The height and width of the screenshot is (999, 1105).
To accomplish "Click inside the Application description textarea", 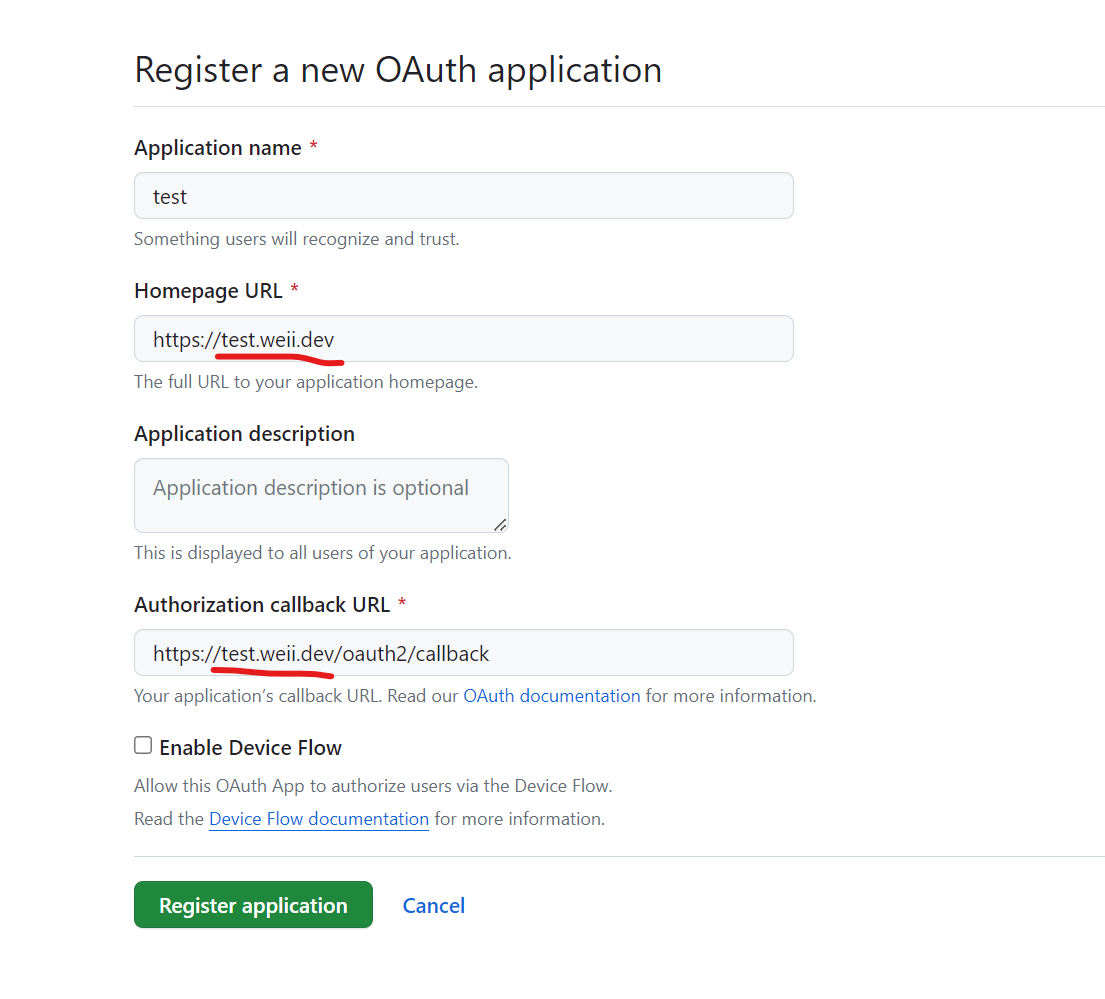I will (321, 496).
